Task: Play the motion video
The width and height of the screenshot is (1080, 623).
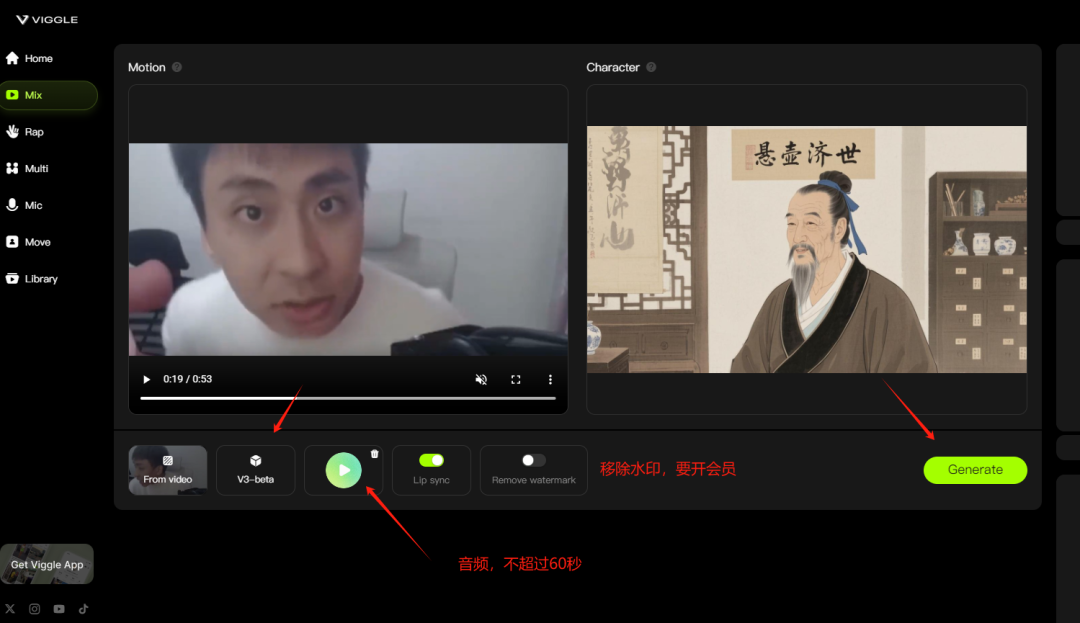Action: (x=147, y=380)
